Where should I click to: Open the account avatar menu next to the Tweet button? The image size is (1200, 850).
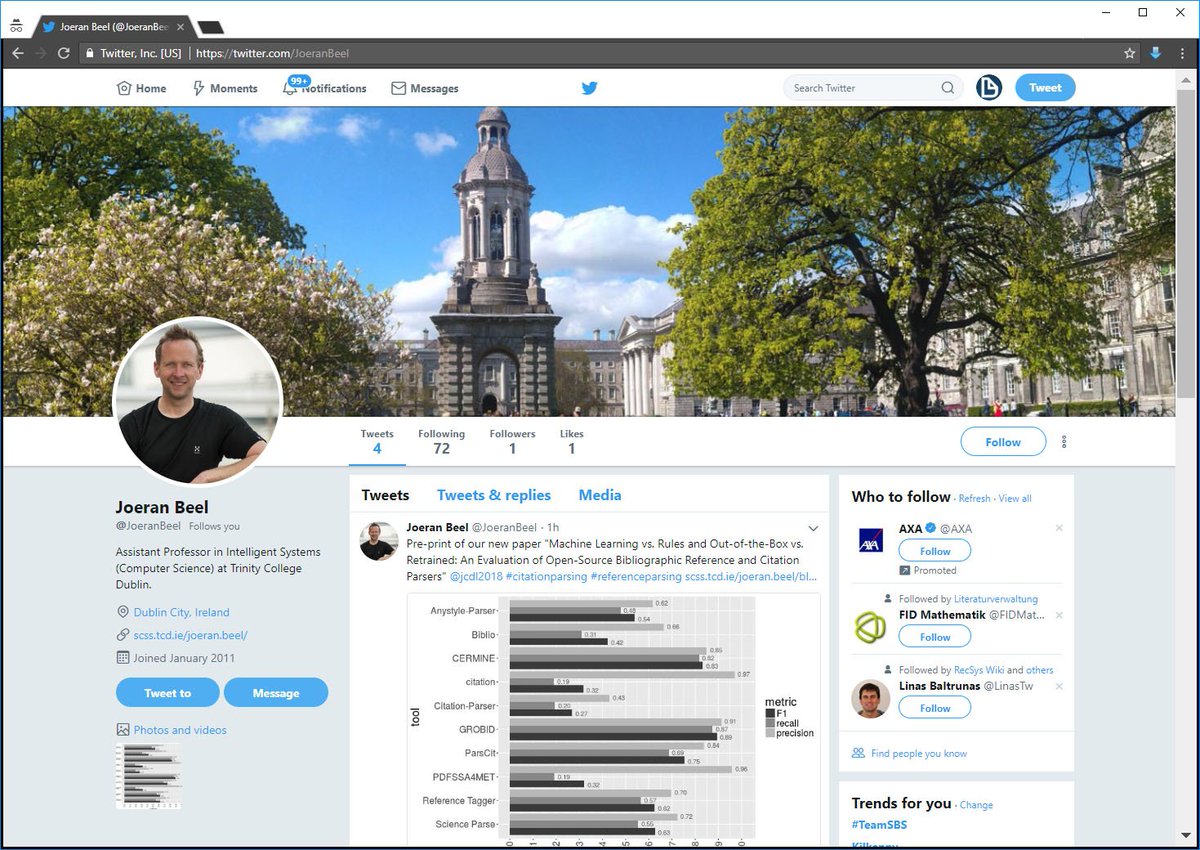[989, 88]
